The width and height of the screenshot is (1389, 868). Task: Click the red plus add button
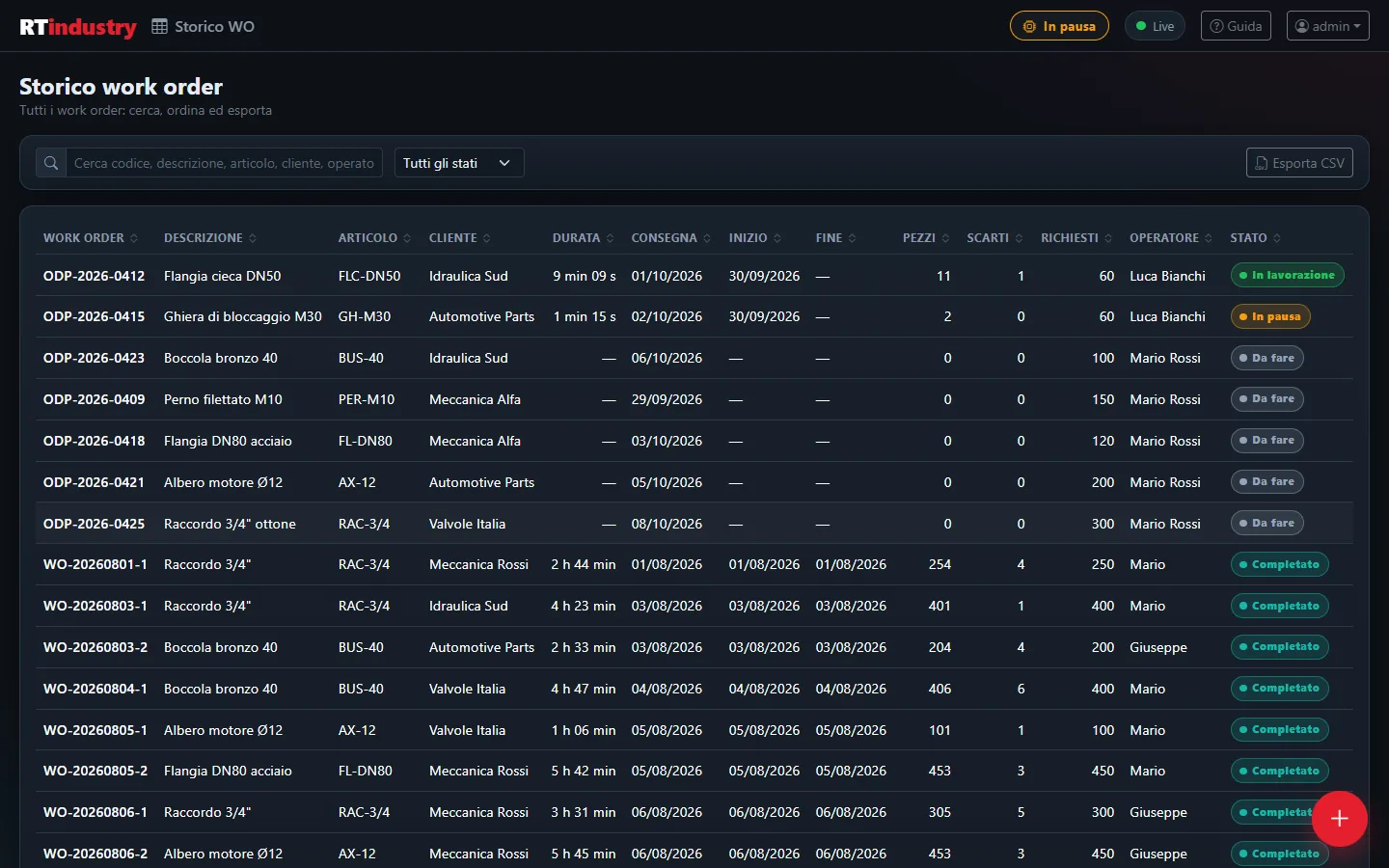pyautogui.click(x=1339, y=819)
